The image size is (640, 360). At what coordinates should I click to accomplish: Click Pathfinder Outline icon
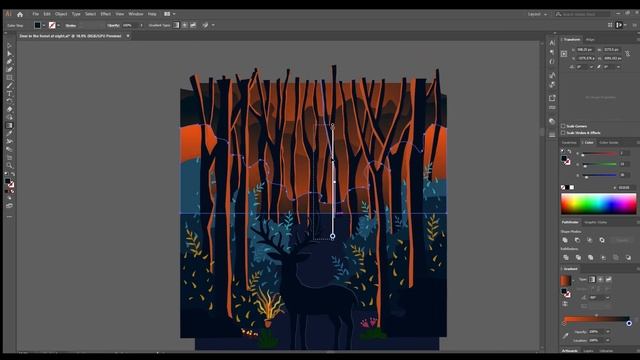(616, 258)
